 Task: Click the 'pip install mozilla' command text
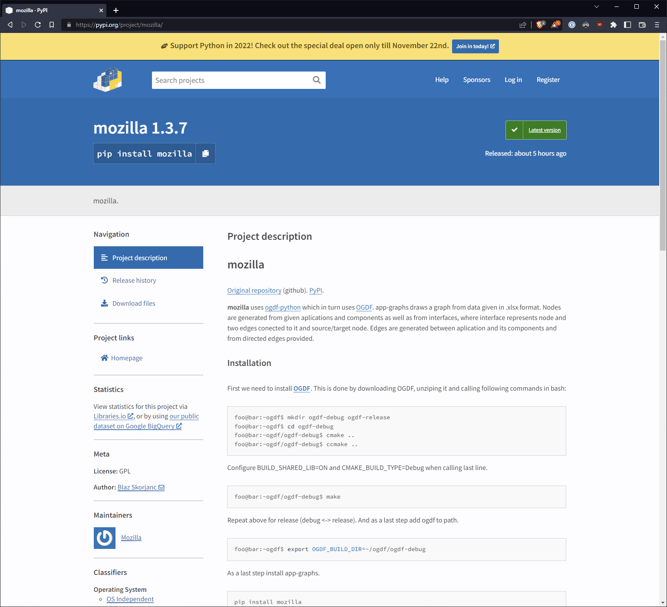144,154
